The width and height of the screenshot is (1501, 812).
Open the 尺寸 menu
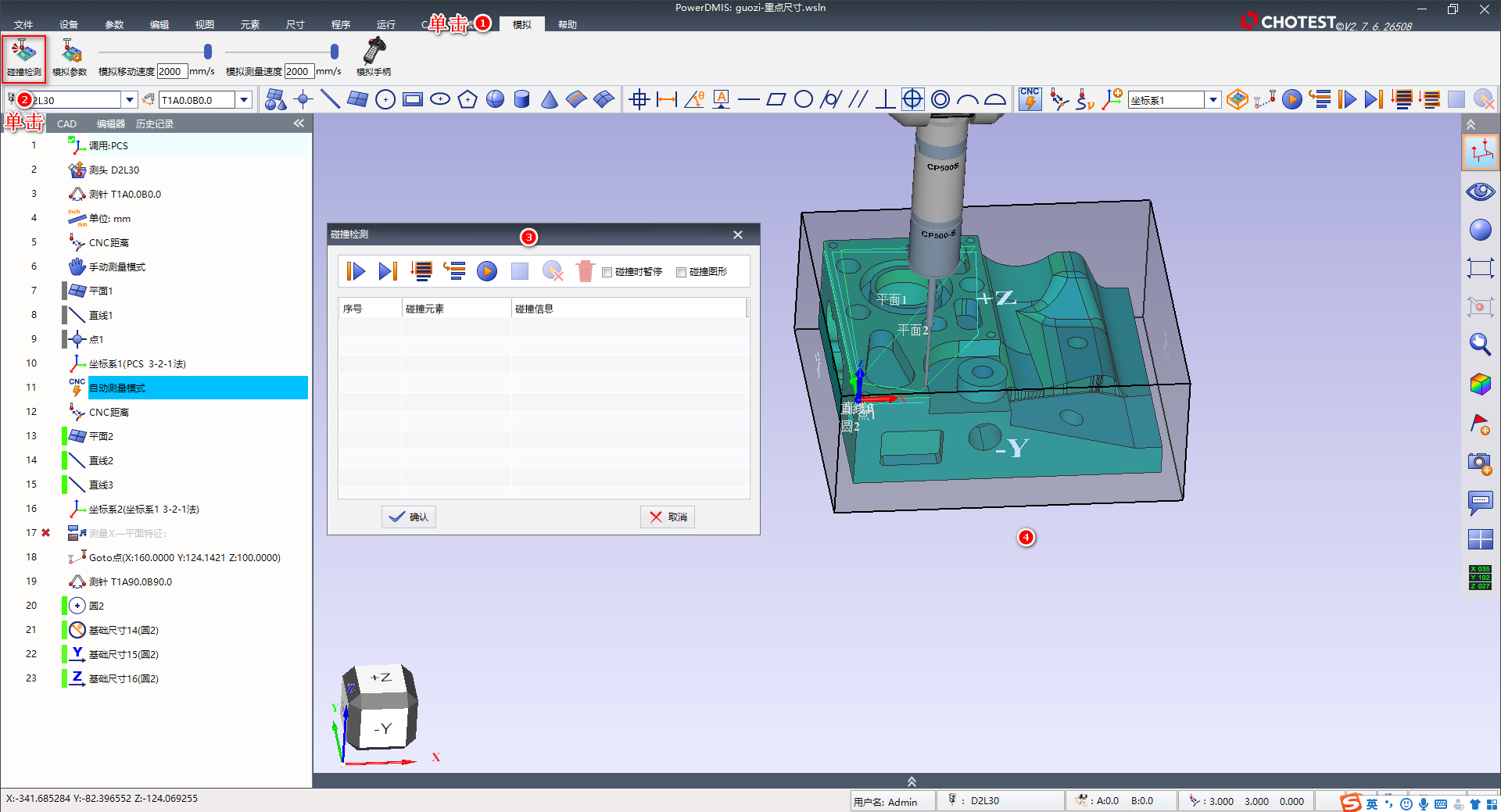pyautogui.click(x=296, y=25)
